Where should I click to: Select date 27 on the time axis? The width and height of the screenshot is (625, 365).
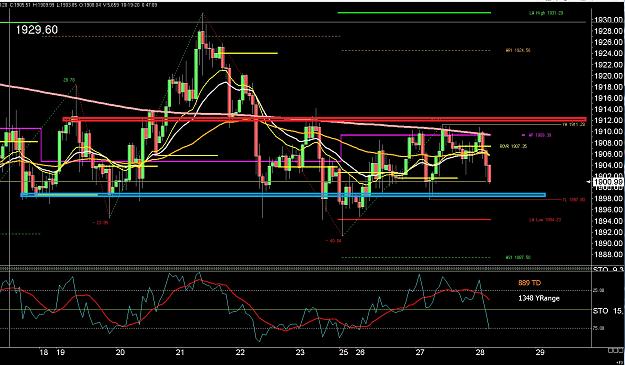pyautogui.click(x=420, y=352)
